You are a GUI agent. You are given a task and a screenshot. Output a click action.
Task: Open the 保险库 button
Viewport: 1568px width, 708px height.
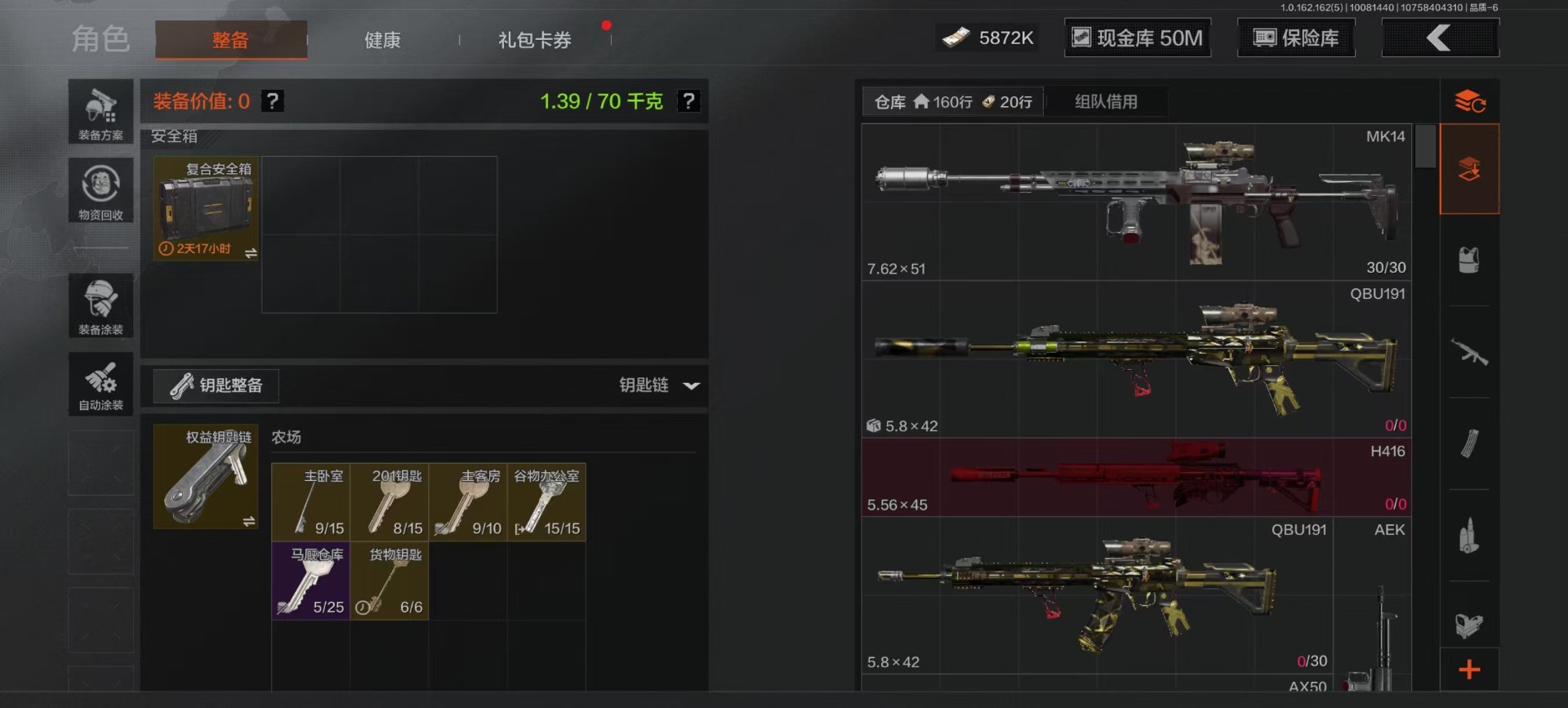click(x=1296, y=38)
